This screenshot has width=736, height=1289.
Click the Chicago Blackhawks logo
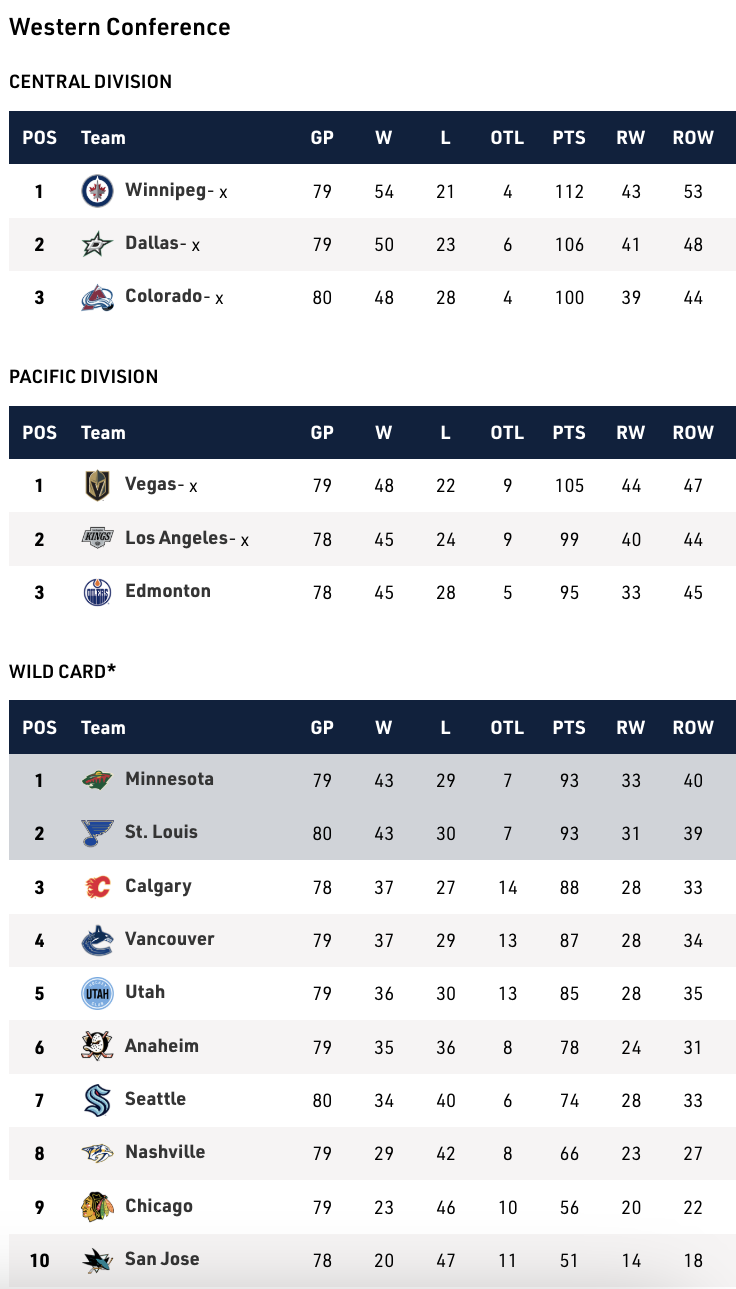(x=97, y=1206)
